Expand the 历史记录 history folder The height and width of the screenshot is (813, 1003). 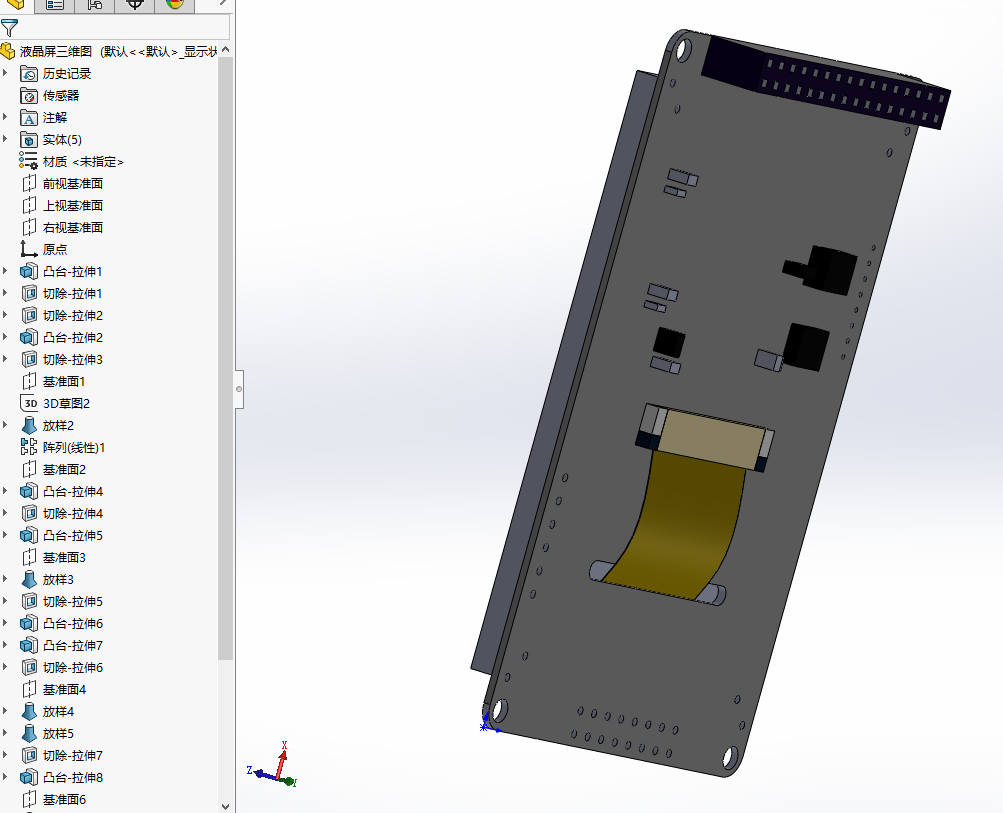tap(5, 74)
